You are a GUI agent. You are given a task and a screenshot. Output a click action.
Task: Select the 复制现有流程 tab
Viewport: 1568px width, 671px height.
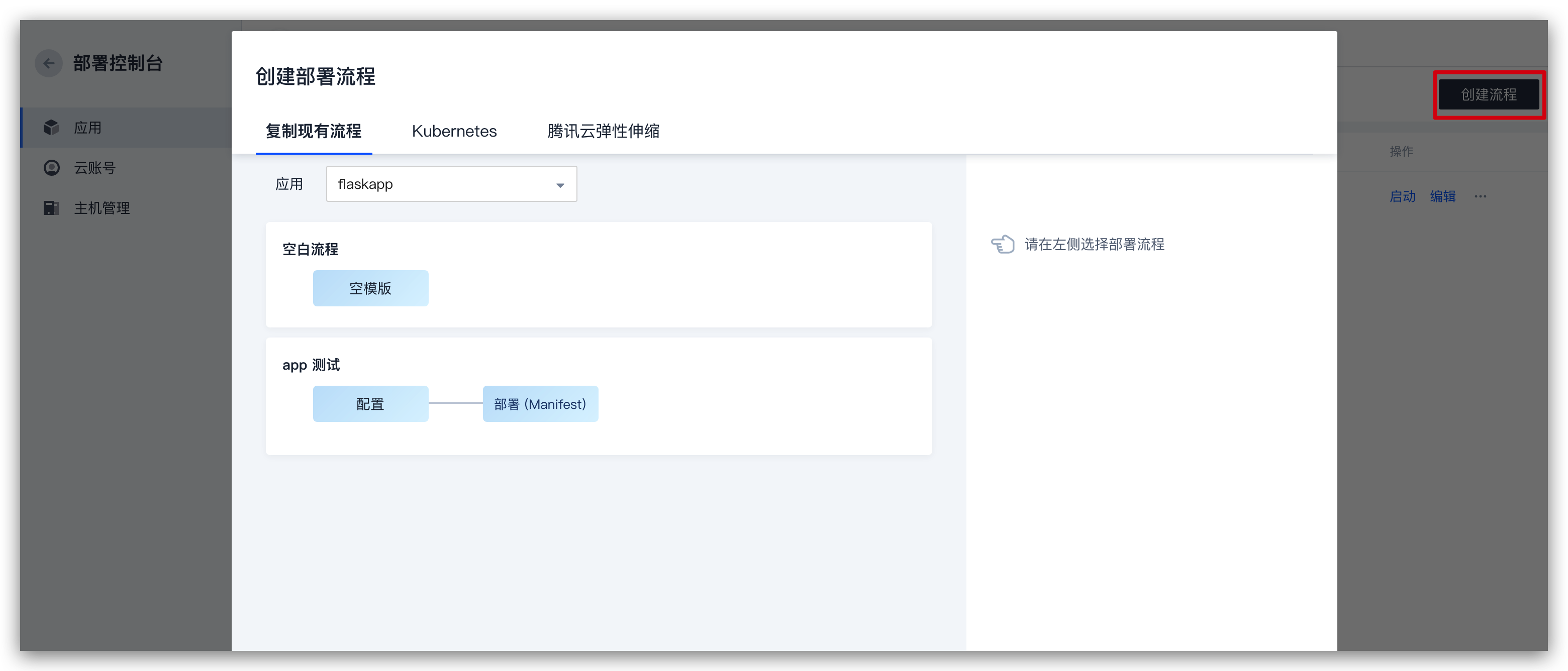click(314, 132)
